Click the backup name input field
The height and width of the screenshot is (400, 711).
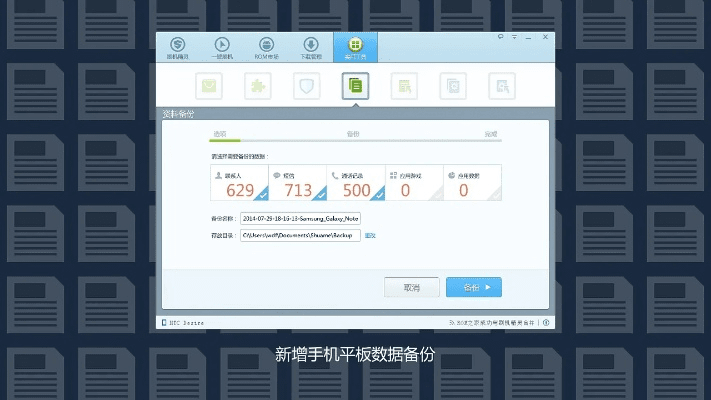(300, 218)
